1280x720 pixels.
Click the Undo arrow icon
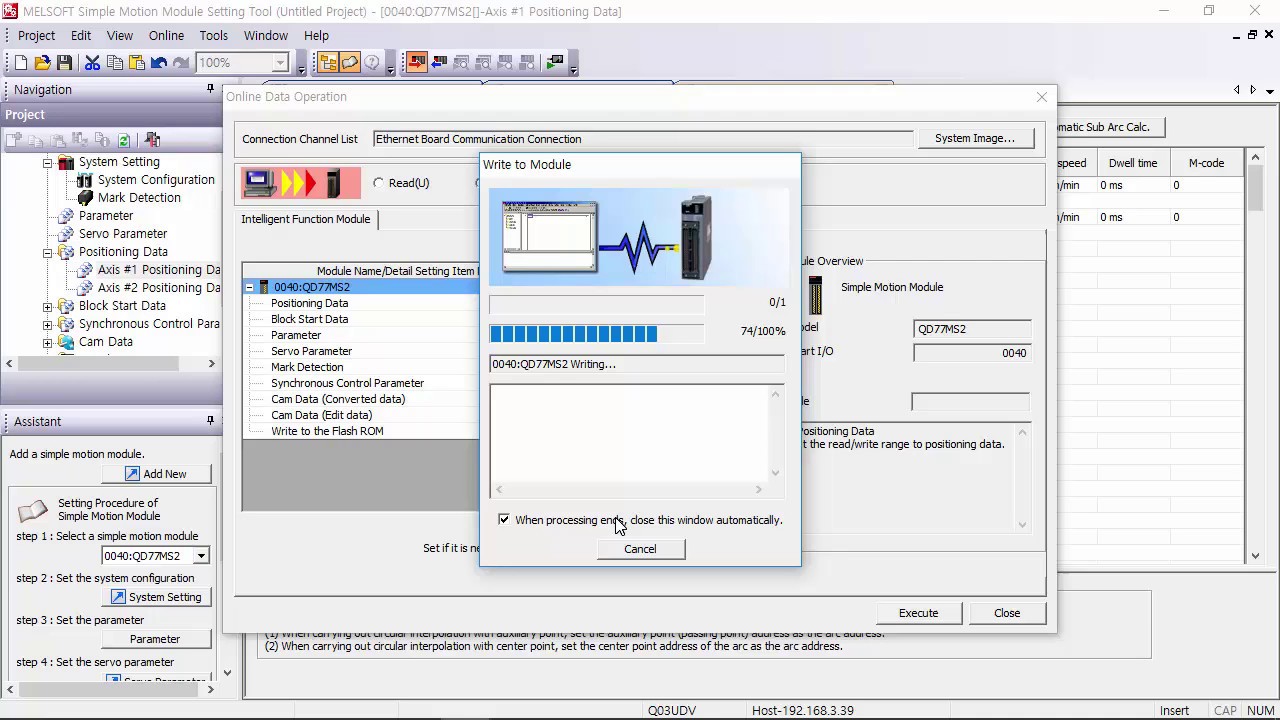click(x=159, y=63)
